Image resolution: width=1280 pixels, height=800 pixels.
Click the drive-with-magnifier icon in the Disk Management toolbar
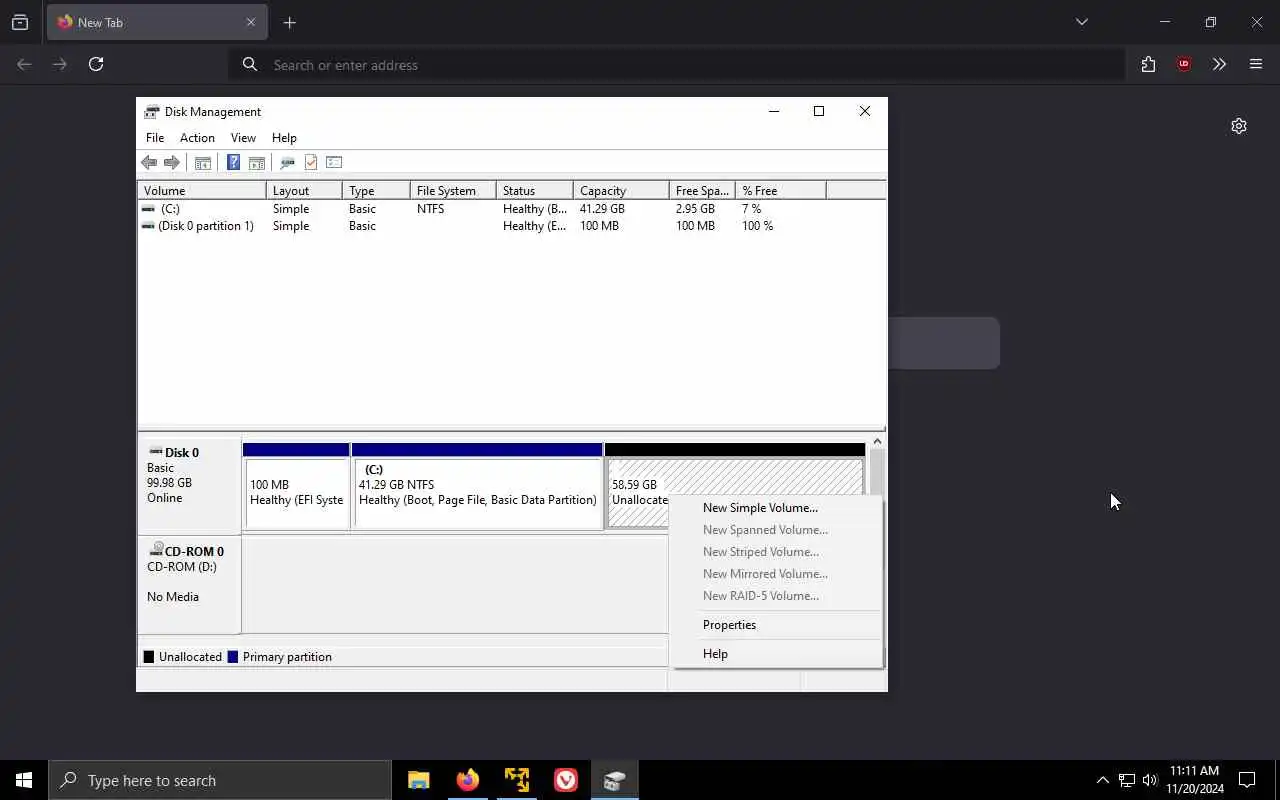coord(288,162)
